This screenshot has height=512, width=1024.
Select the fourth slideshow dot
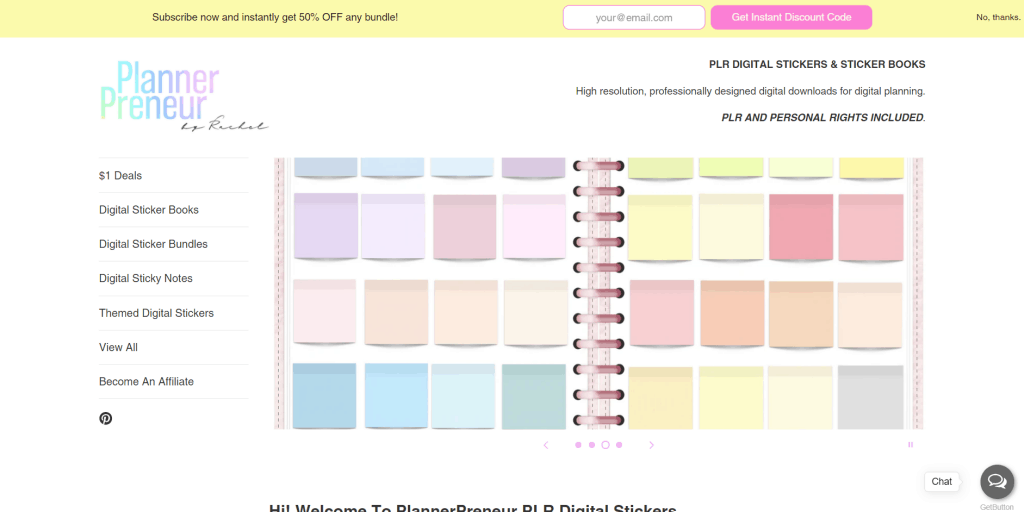tap(619, 445)
